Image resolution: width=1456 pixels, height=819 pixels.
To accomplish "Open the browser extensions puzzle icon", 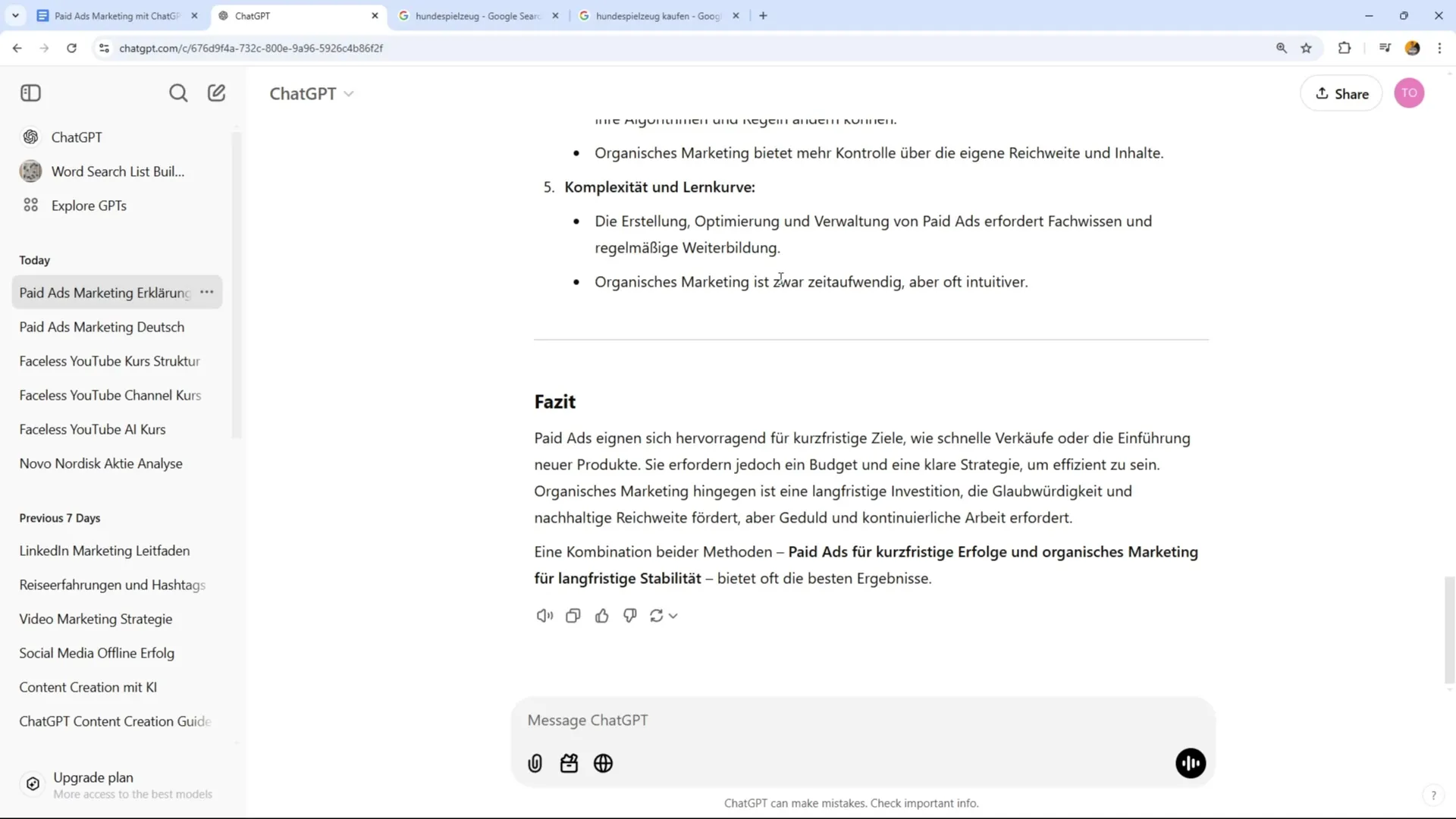I will tap(1345, 48).
